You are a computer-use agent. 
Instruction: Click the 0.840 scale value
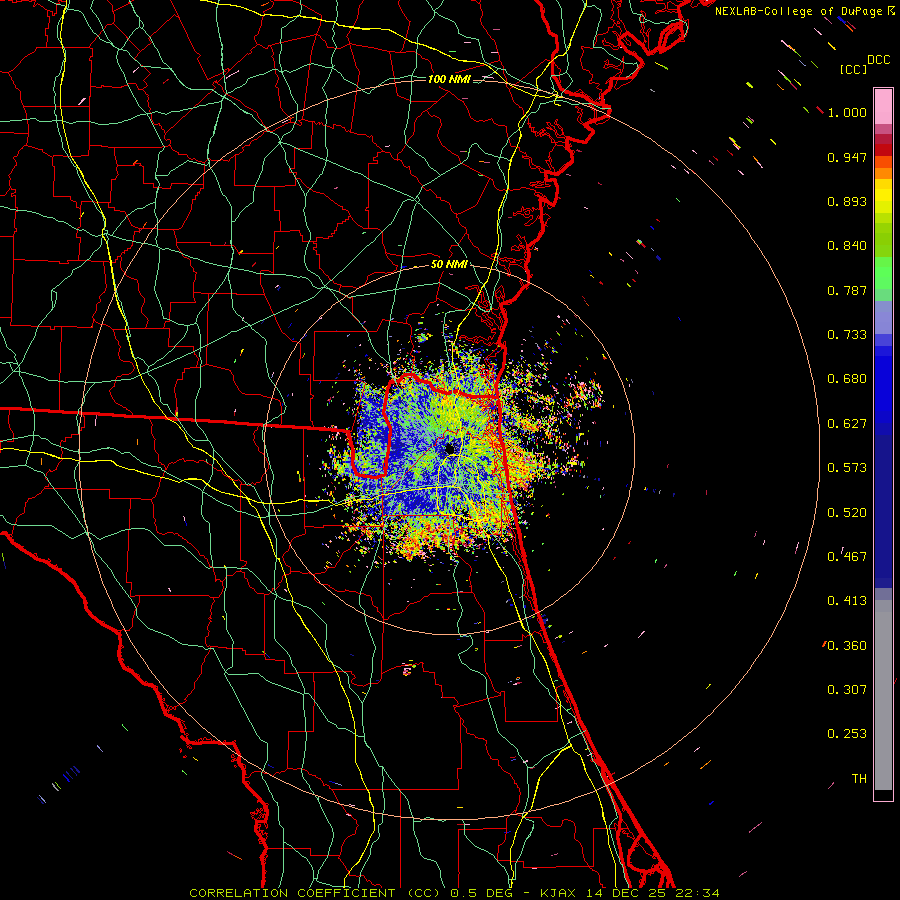point(847,246)
